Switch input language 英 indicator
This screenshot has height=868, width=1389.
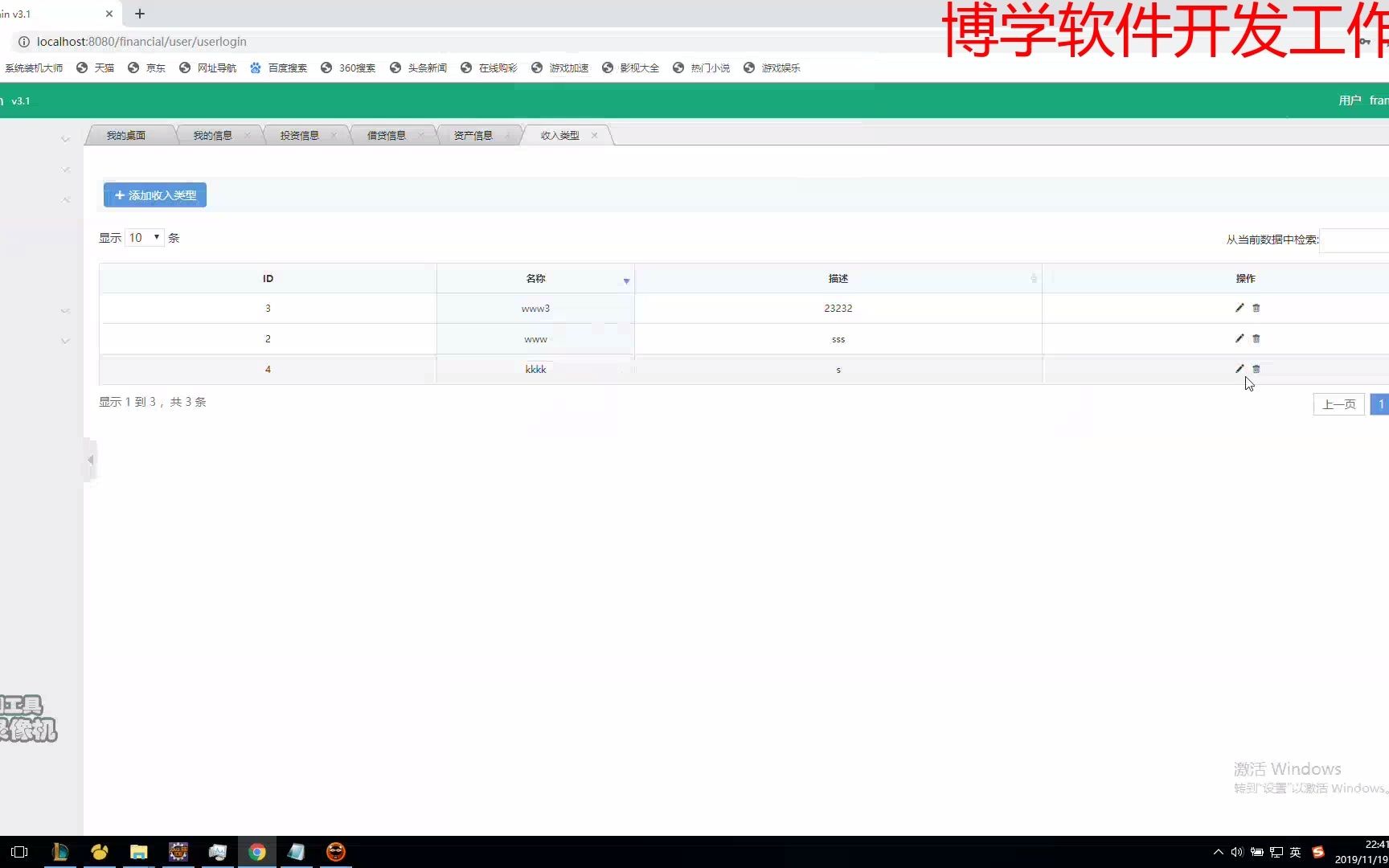tap(1295, 852)
